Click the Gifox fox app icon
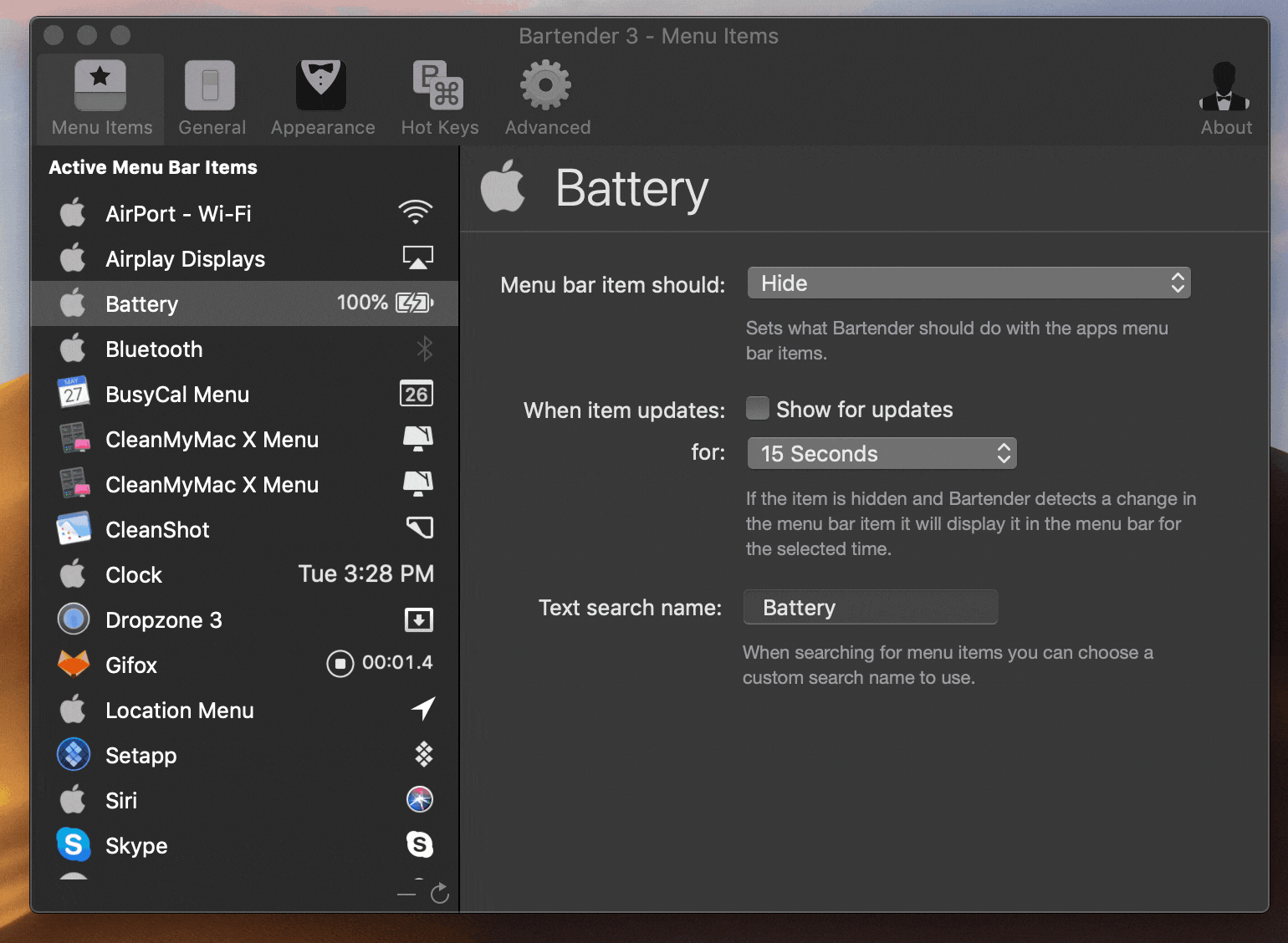Viewport: 1288px width, 943px height. point(74,664)
